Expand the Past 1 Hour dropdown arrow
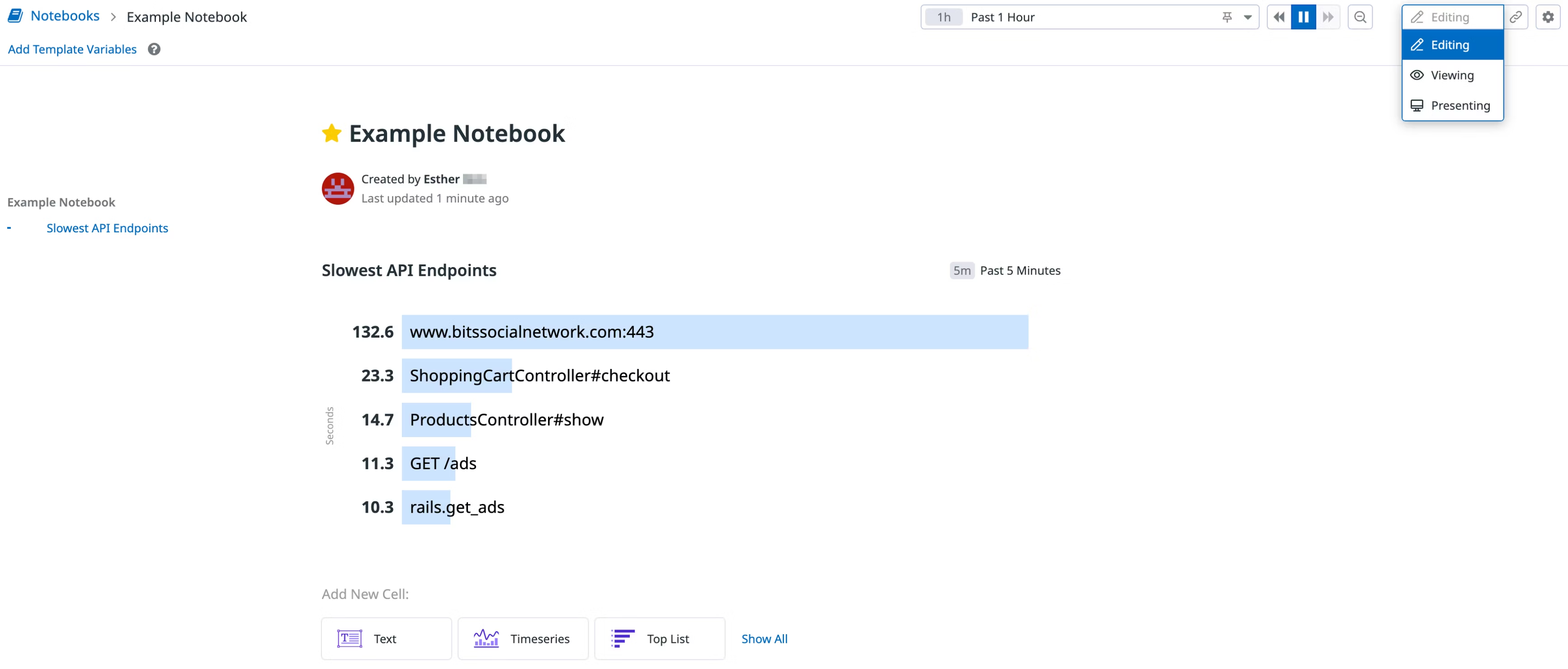This screenshot has height=669, width=1568. 1247,17
